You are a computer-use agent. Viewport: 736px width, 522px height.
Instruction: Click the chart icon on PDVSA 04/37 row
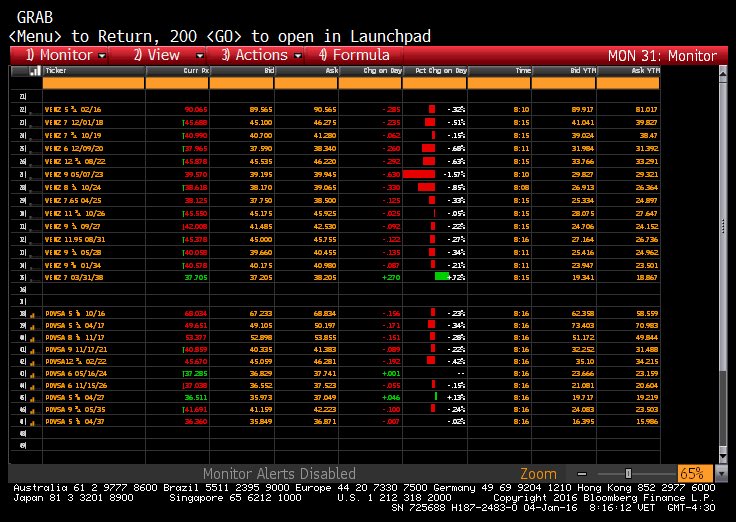click(x=33, y=422)
